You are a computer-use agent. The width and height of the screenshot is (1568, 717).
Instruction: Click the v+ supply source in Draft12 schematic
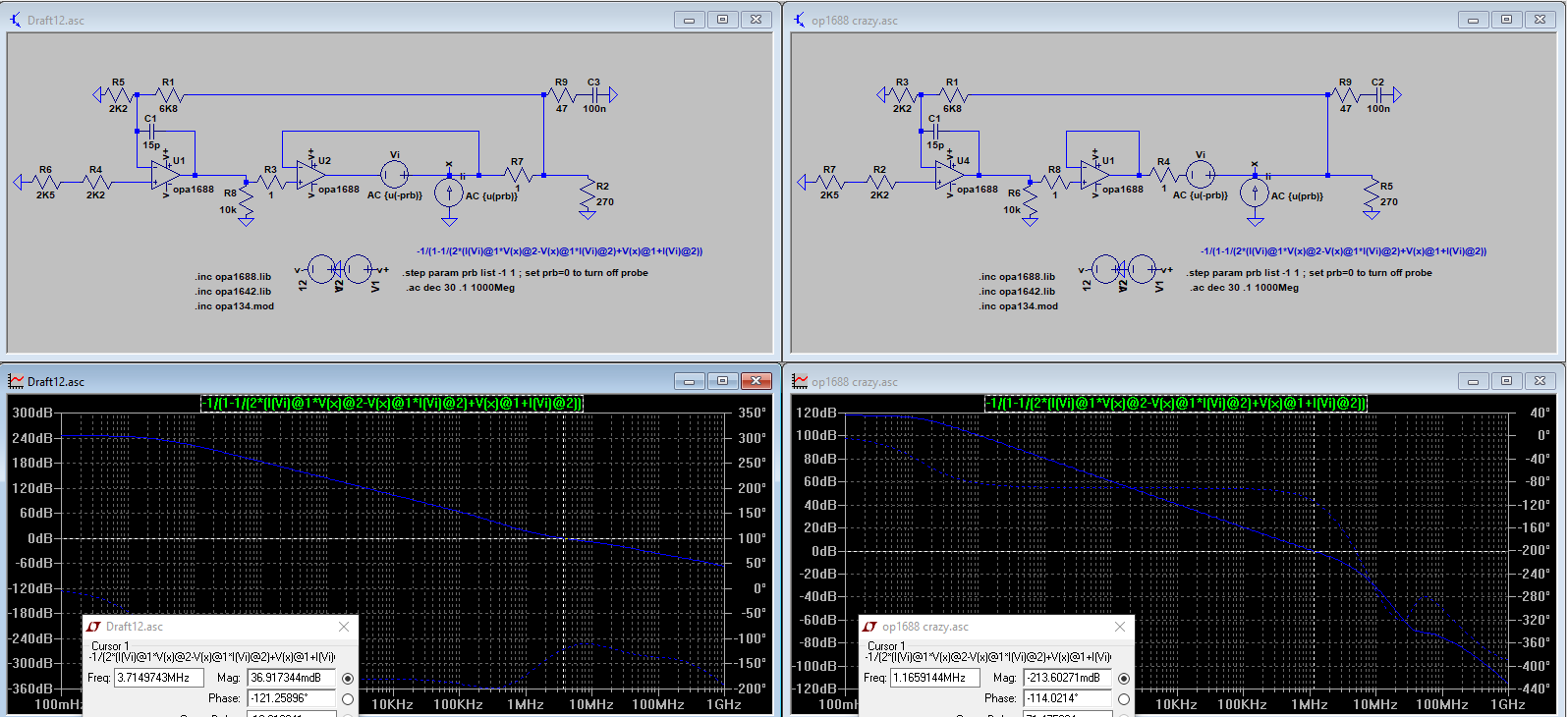pyautogui.click(x=357, y=268)
